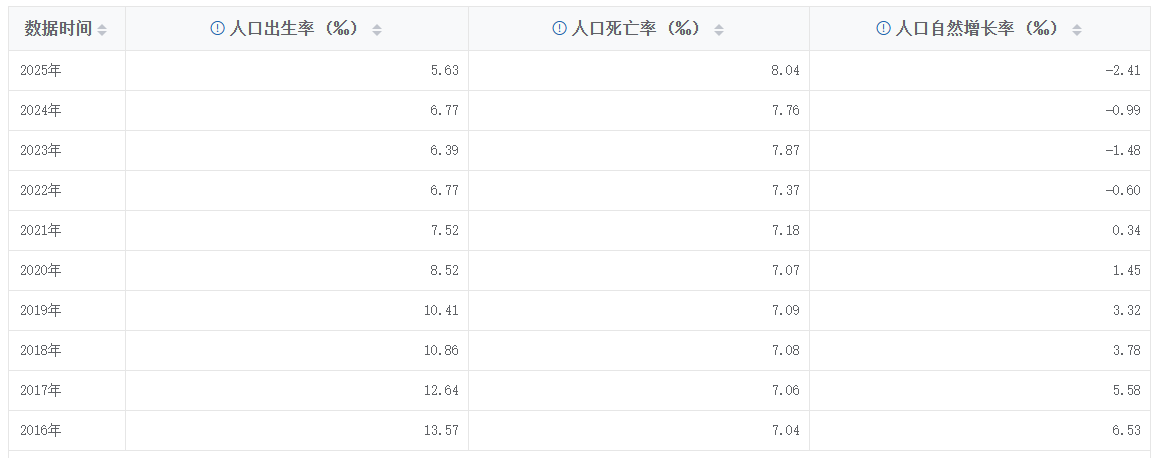
Task: Click natural growth value 5.58
Action: 1127,390
